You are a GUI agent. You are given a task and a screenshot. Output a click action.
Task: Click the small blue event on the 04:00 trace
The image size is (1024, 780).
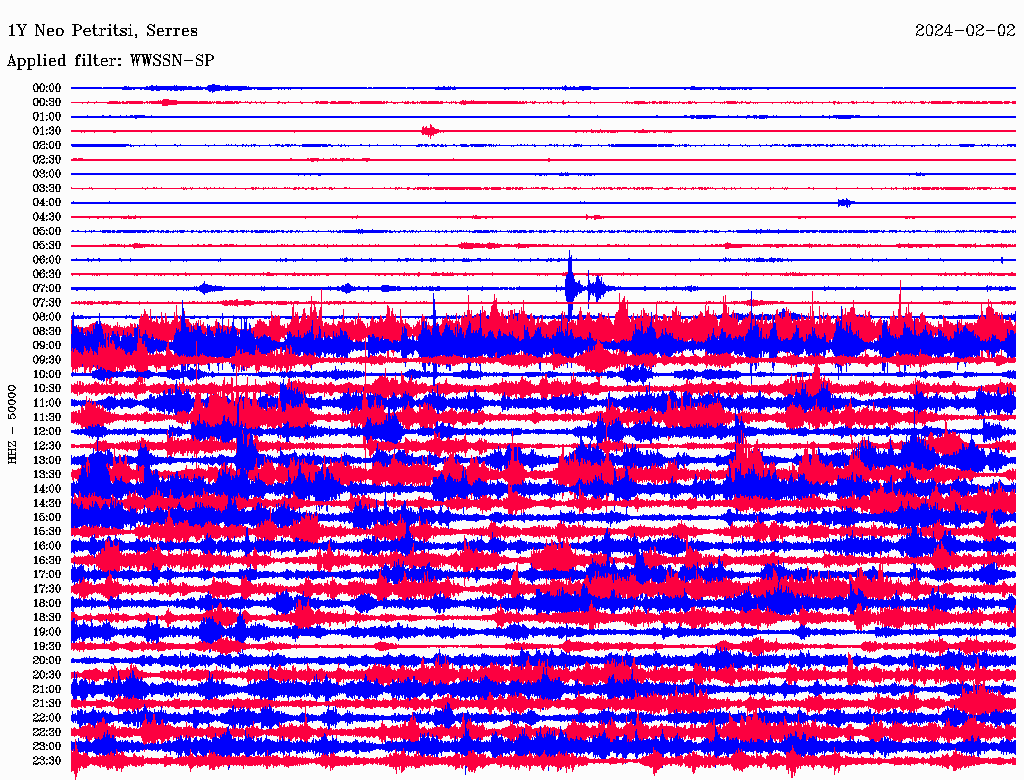845,203
